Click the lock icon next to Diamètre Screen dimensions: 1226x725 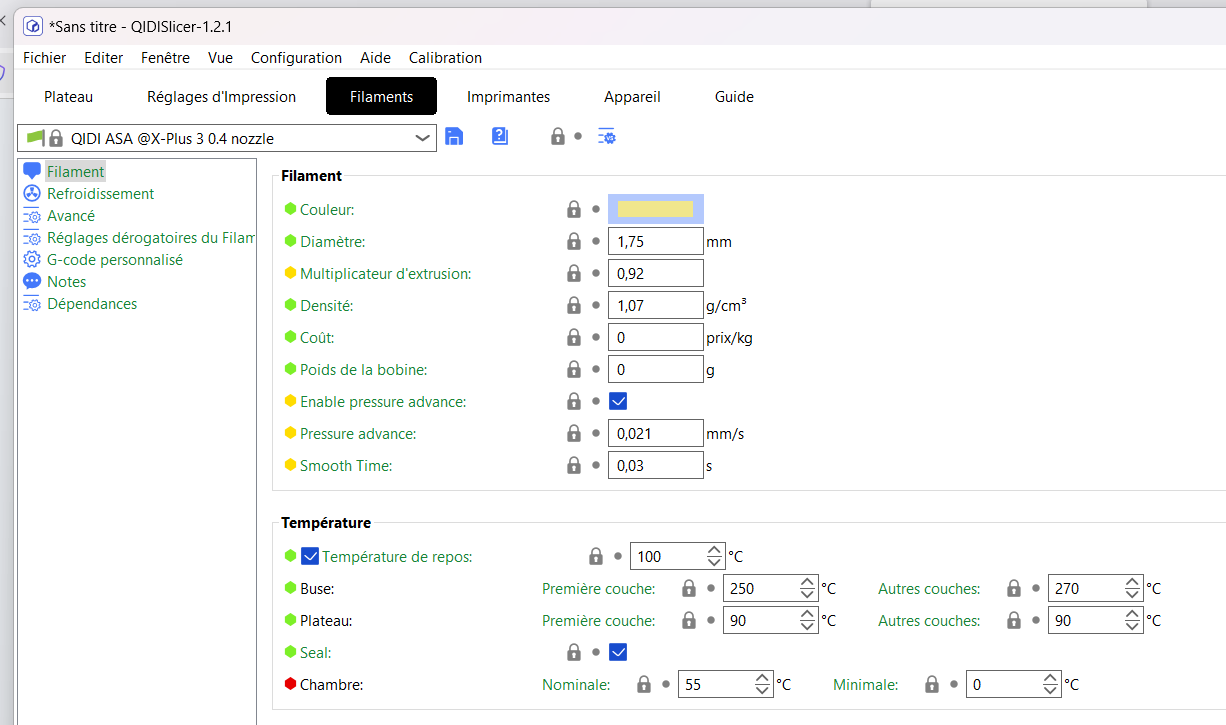coord(574,241)
